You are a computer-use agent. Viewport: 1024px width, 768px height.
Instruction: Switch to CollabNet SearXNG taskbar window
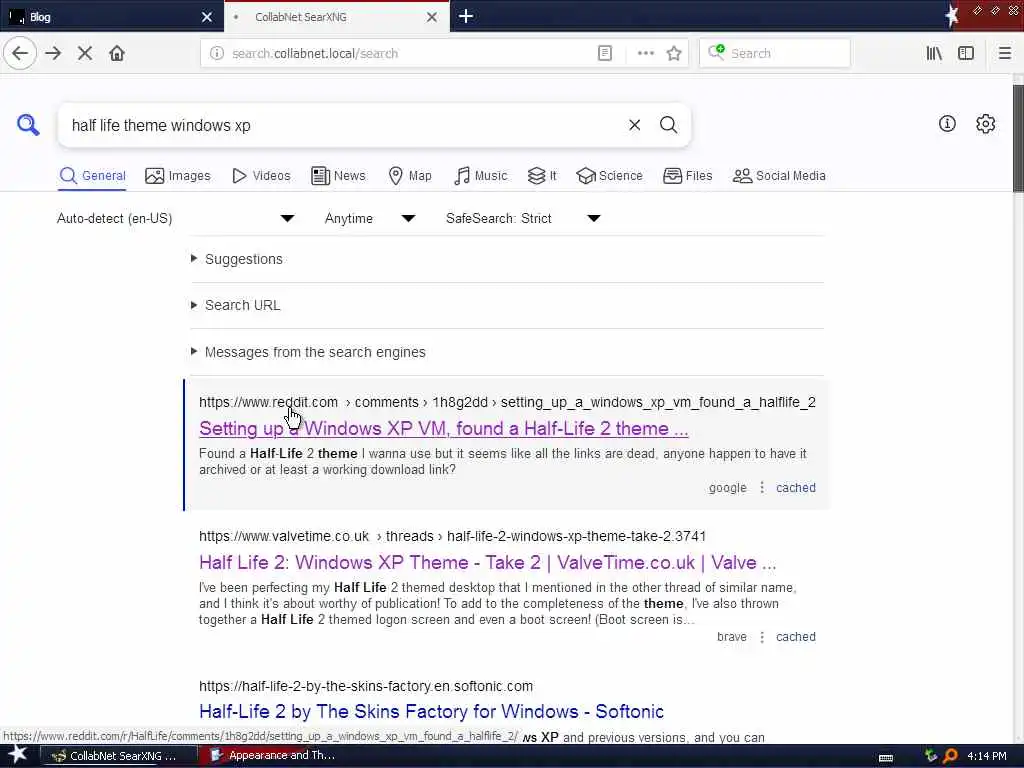[x=119, y=756]
